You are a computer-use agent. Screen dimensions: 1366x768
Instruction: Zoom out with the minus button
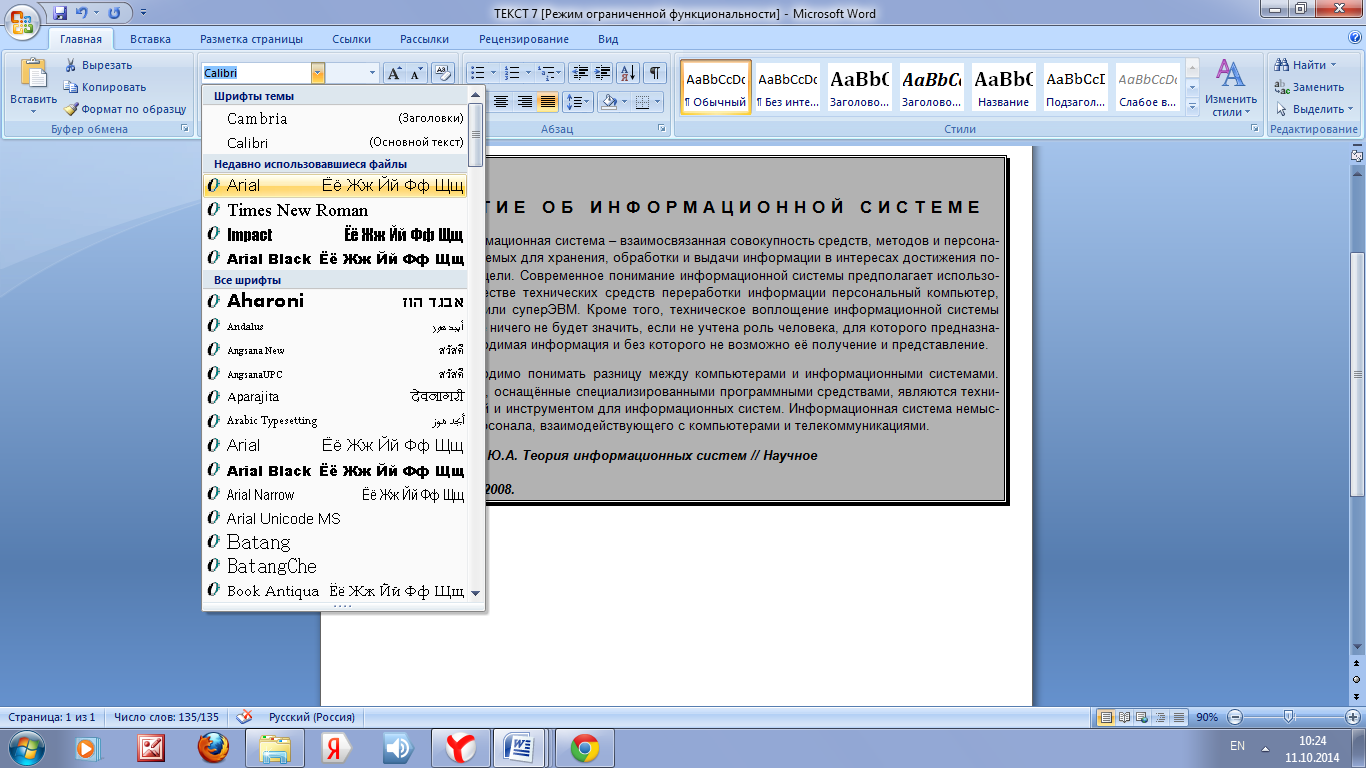pyautogui.click(x=1235, y=717)
